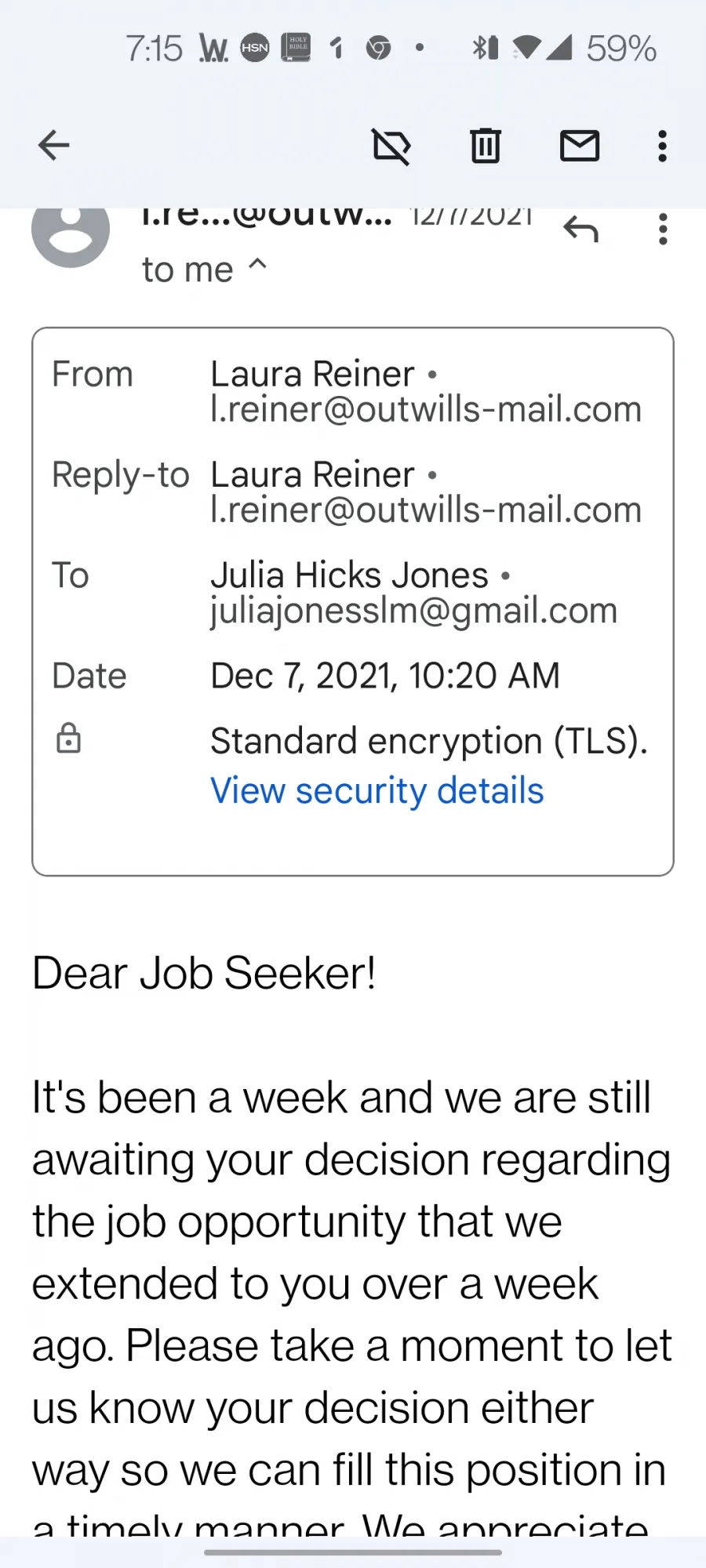Reply using the curved arrow icon
The height and width of the screenshot is (1568, 706).
[580, 230]
